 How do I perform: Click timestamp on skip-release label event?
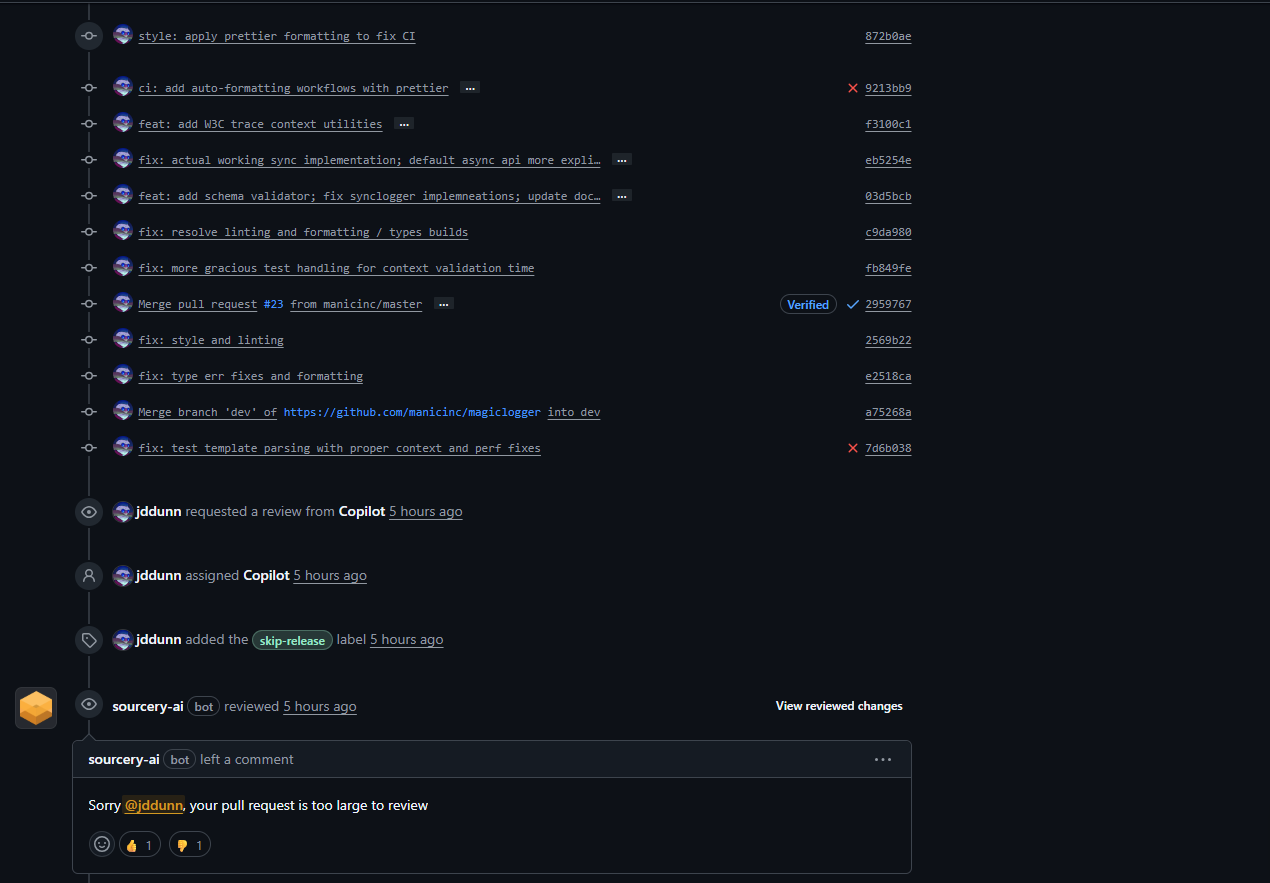click(x=407, y=639)
